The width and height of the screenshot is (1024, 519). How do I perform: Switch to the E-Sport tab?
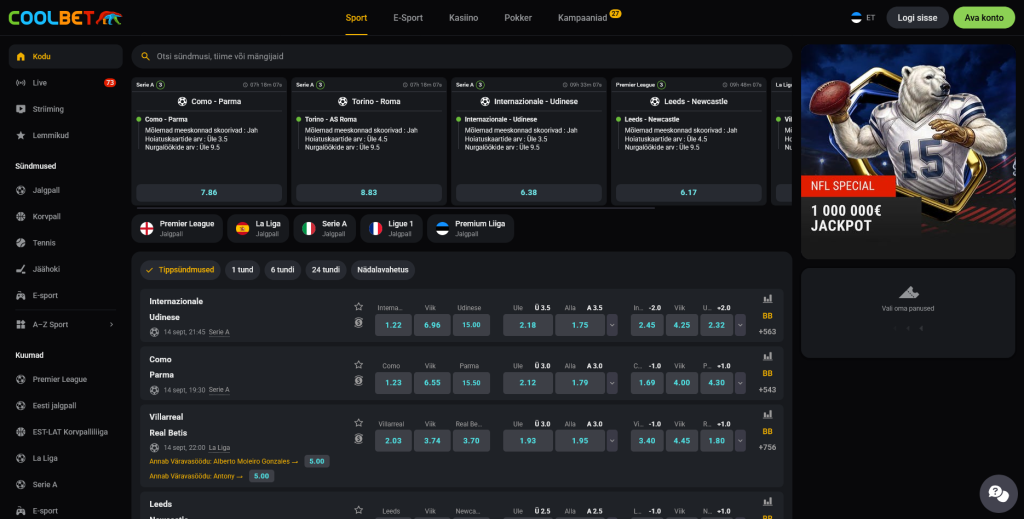pyautogui.click(x=408, y=18)
